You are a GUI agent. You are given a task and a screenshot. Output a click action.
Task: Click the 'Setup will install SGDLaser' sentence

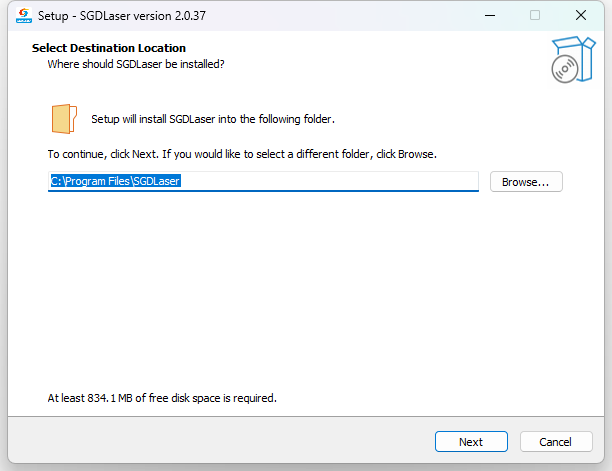tap(213, 119)
